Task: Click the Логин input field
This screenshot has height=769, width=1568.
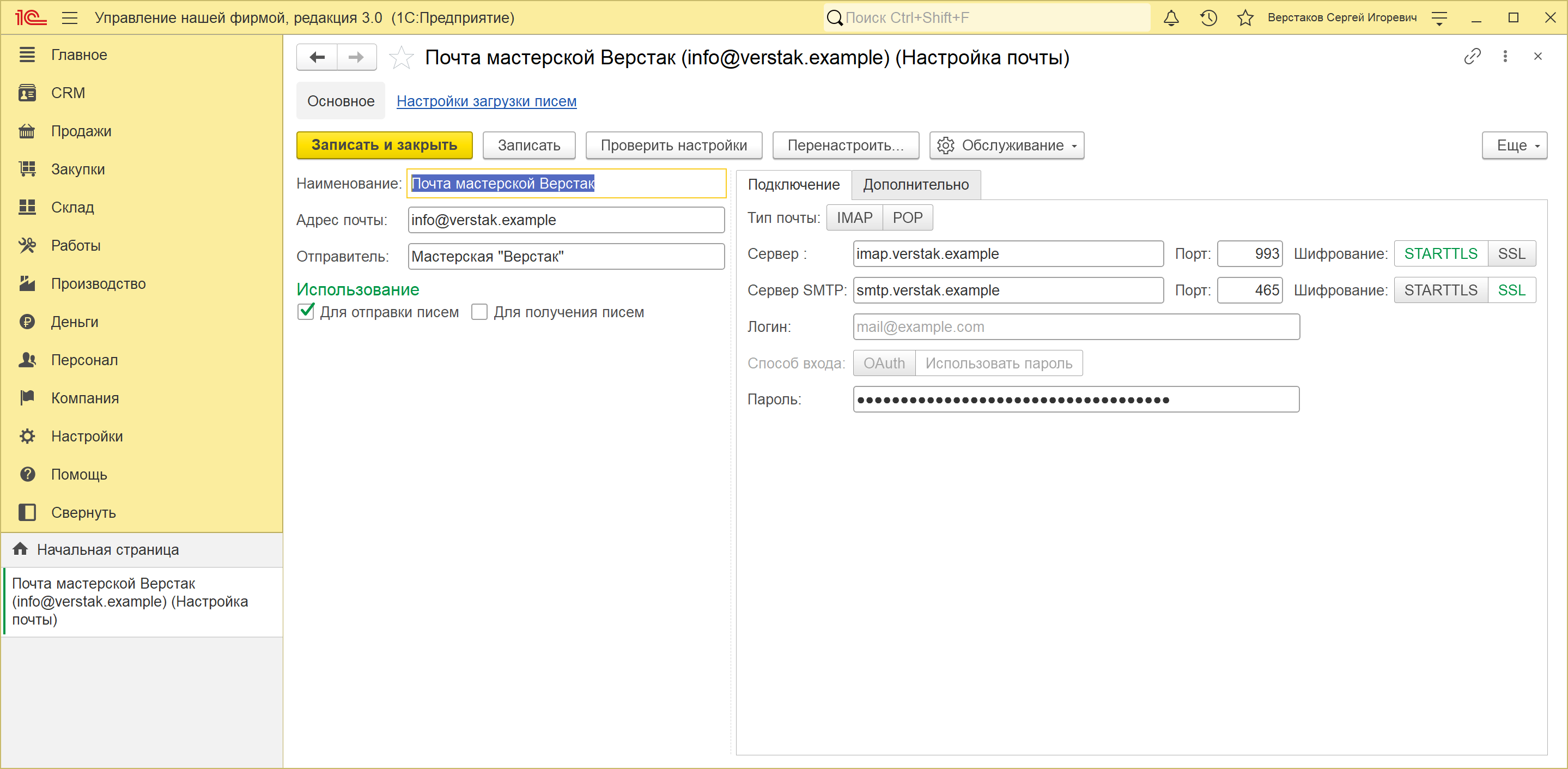Action: pos(1076,327)
